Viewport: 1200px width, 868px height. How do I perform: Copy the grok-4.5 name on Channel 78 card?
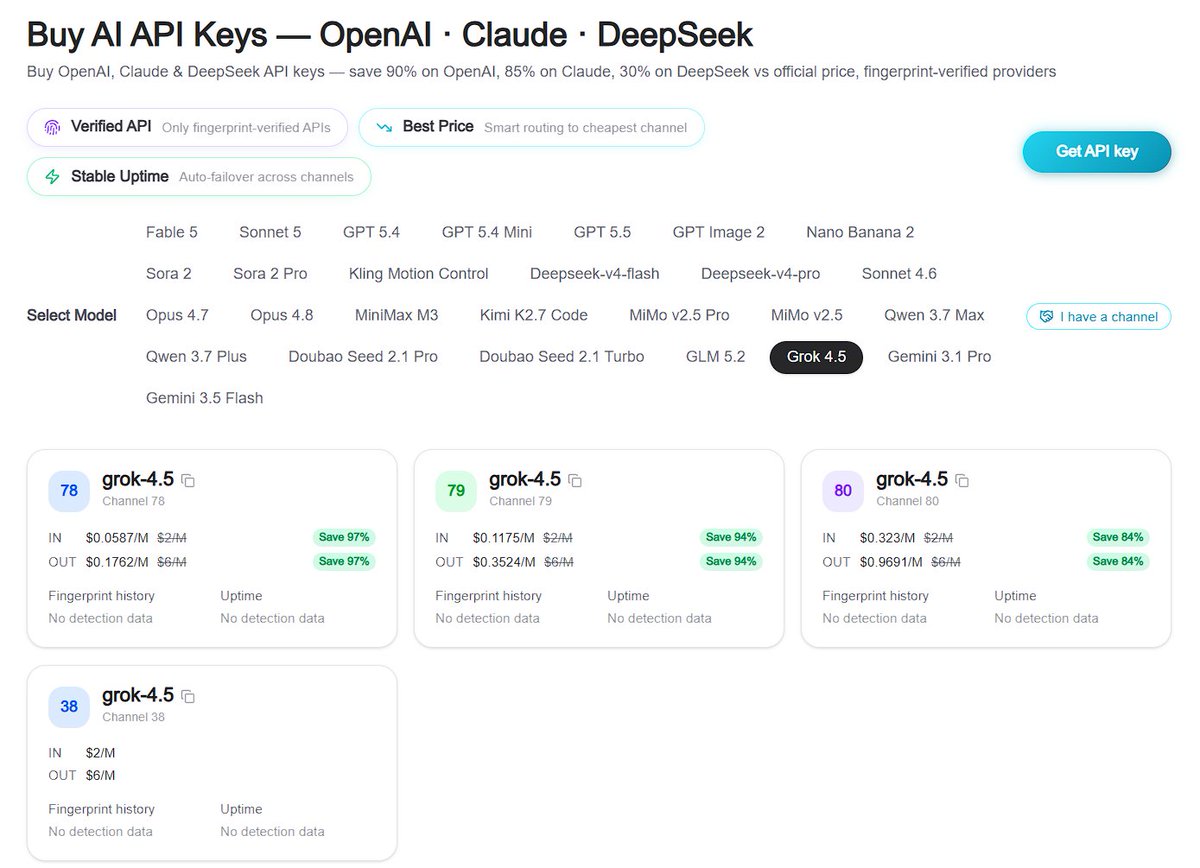[x=188, y=481]
